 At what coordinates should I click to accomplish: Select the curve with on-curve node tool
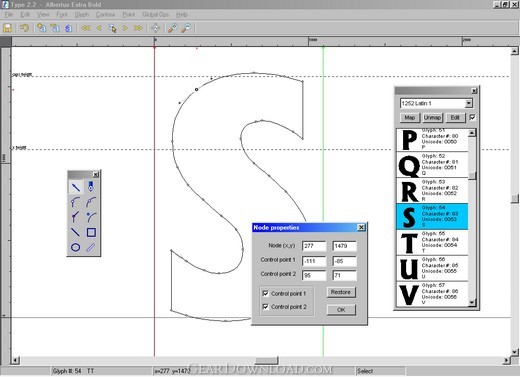(76, 202)
